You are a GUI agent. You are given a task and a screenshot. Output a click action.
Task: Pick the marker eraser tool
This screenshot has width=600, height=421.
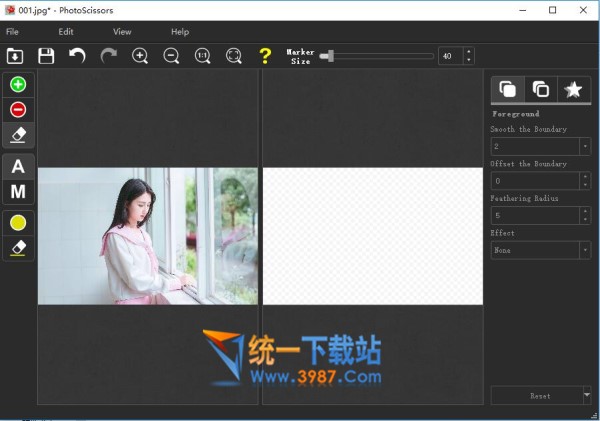[18, 134]
